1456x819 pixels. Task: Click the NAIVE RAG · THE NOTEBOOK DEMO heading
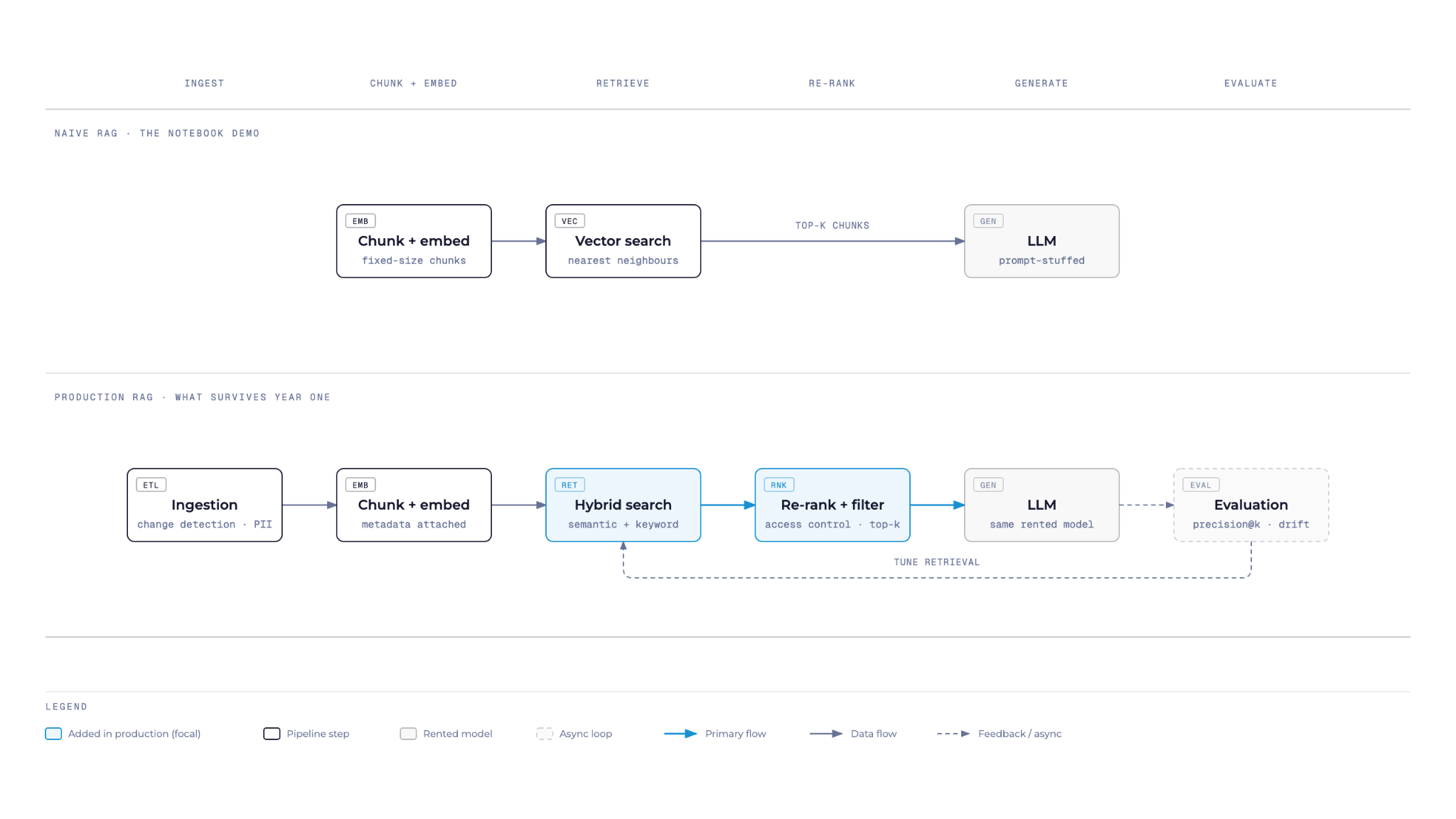157,133
